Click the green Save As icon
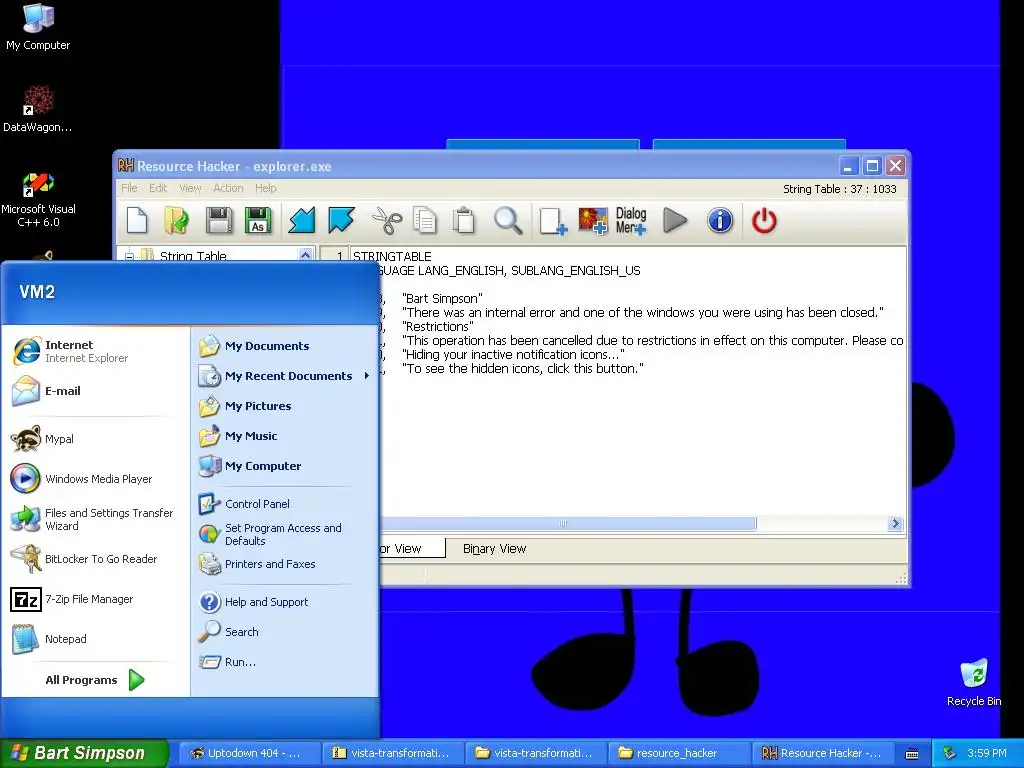 click(258, 221)
